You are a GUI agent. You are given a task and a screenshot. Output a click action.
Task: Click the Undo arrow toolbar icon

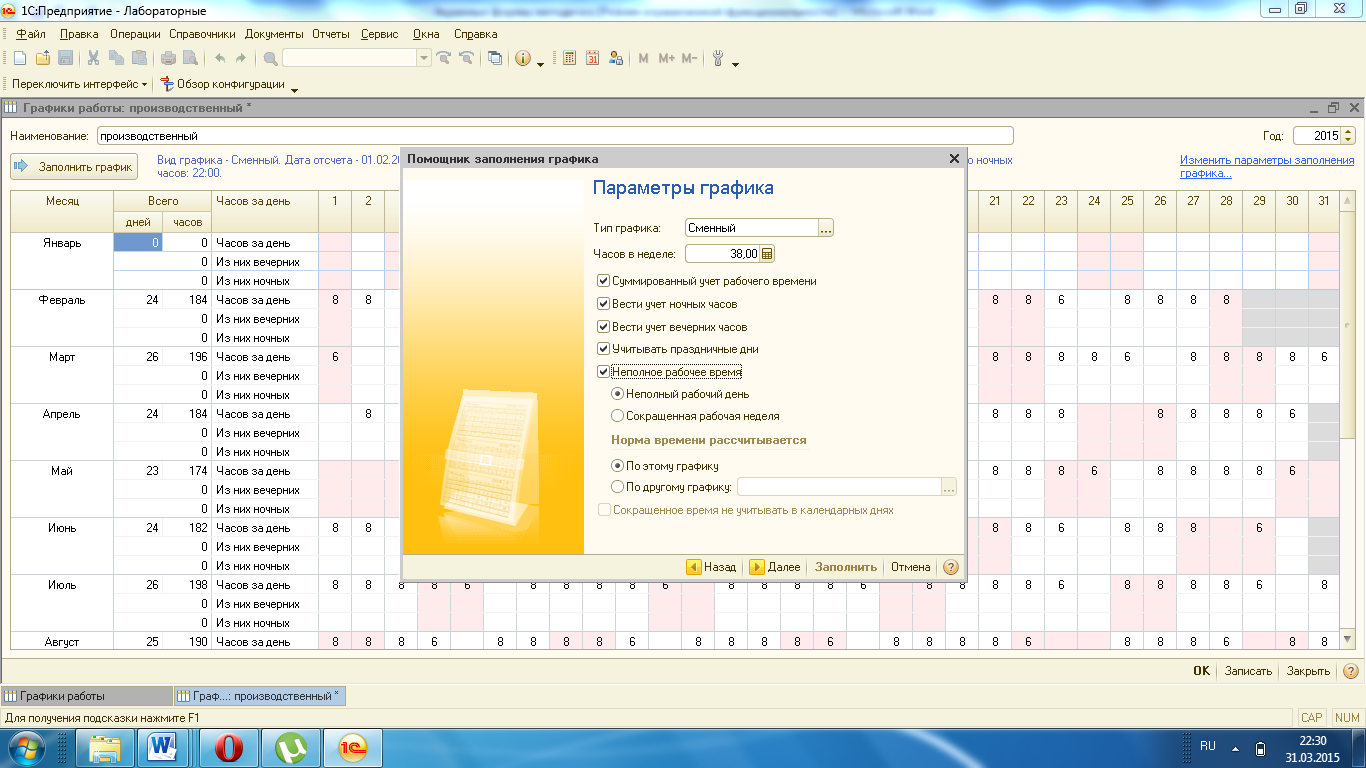(220, 58)
